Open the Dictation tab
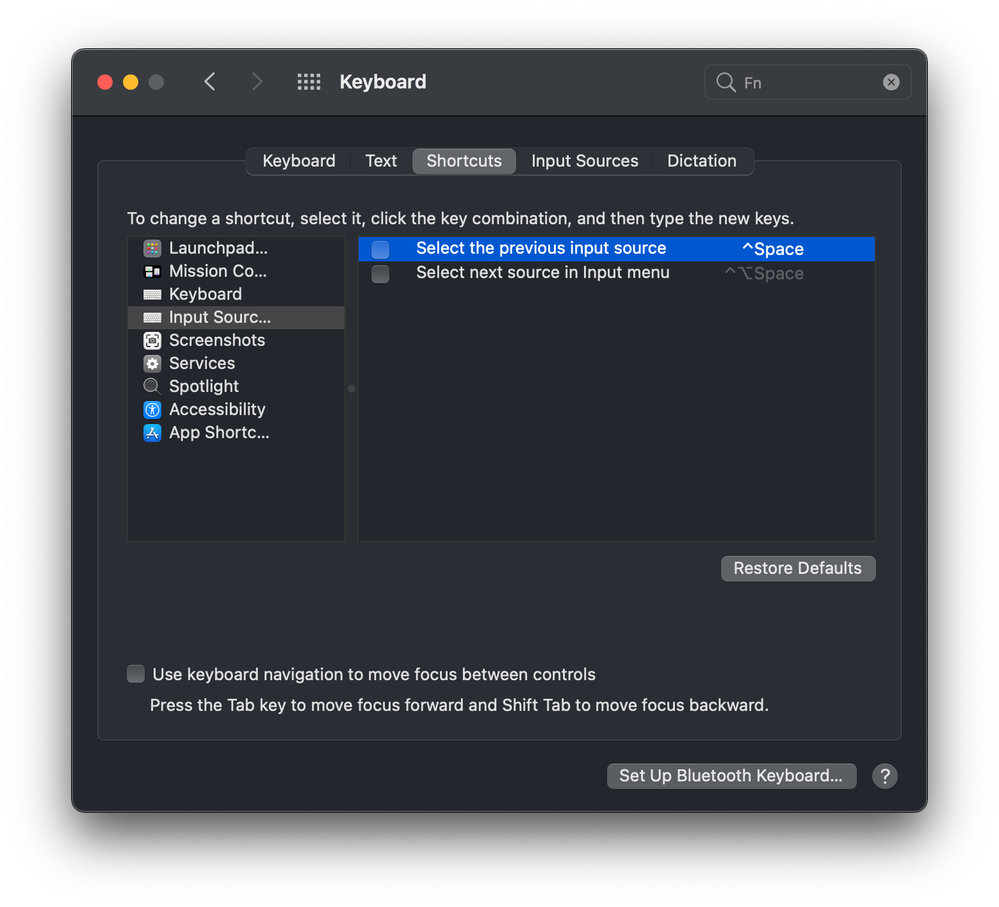 click(x=701, y=161)
